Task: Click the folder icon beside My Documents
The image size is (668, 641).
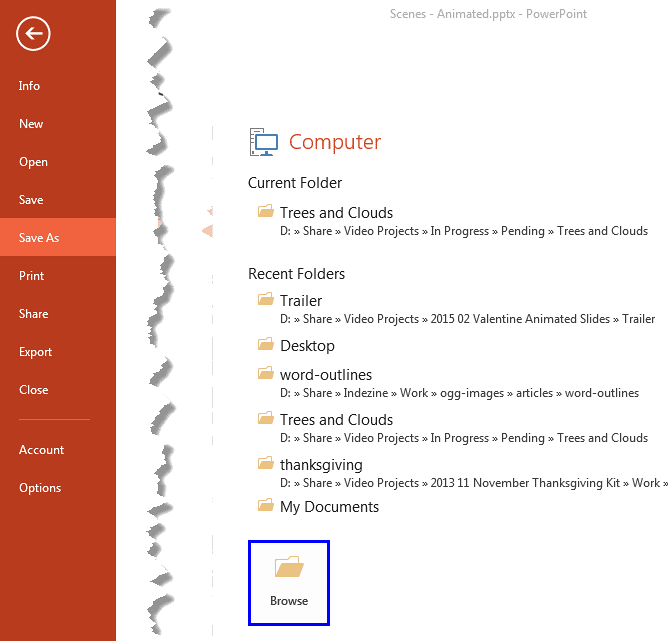Action: [265, 505]
